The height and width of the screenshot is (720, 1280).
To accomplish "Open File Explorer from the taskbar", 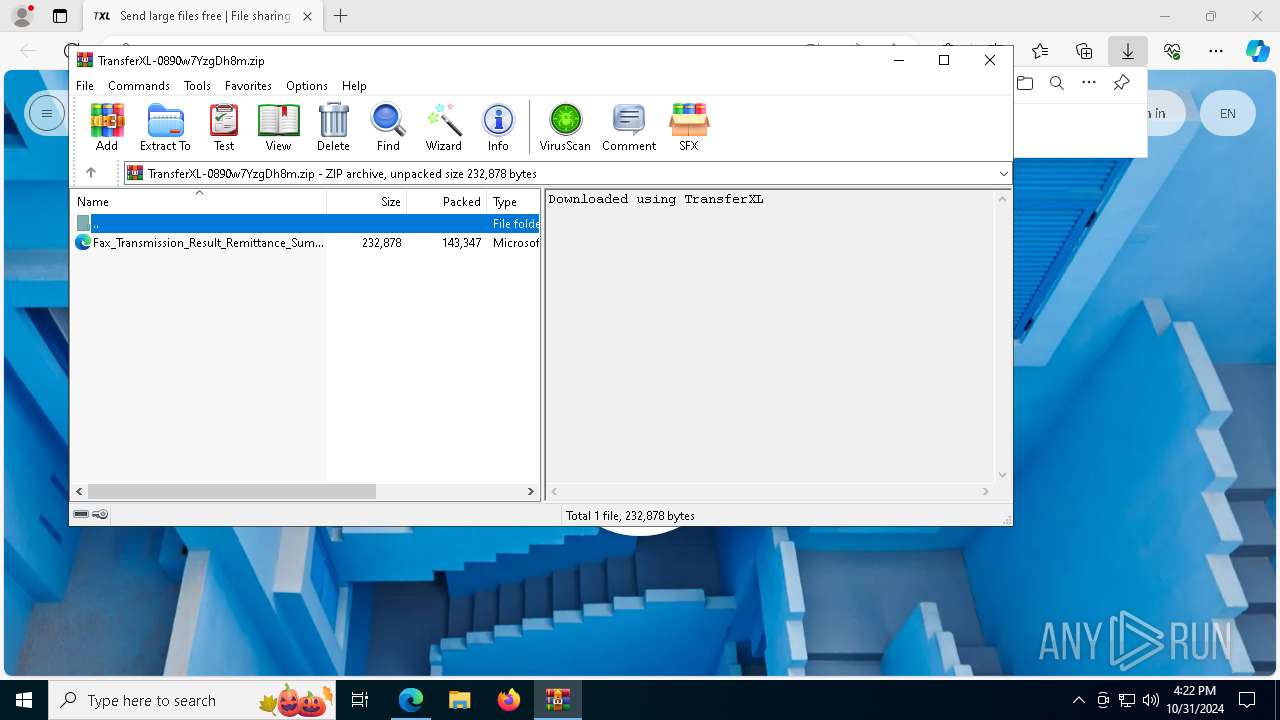I will click(x=460, y=700).
